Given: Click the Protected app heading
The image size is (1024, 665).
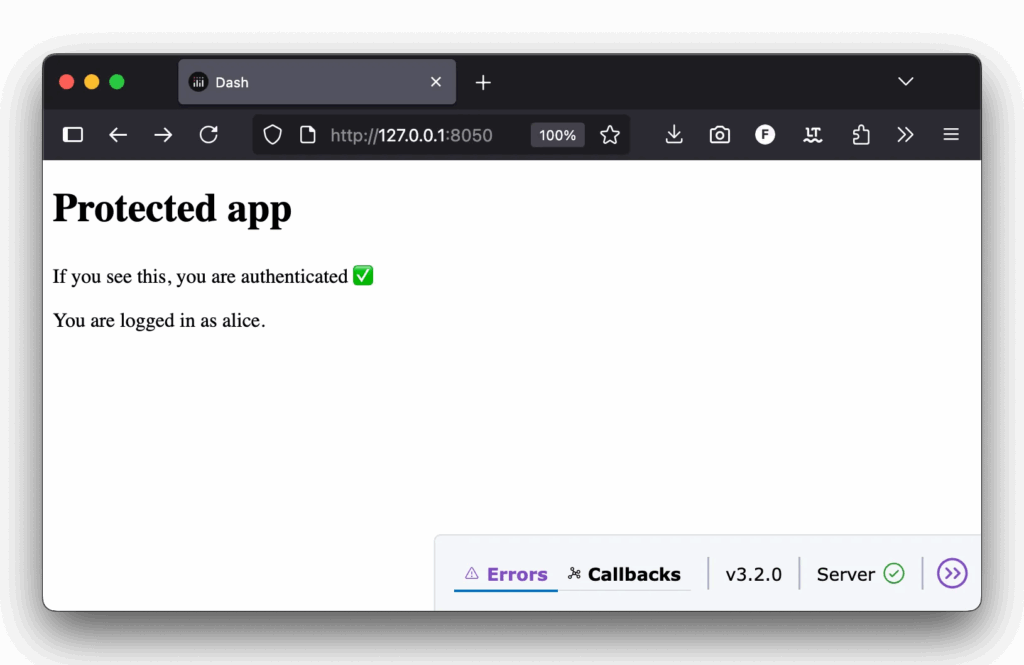Looking at the screenshot, I should tap(172, 208).
